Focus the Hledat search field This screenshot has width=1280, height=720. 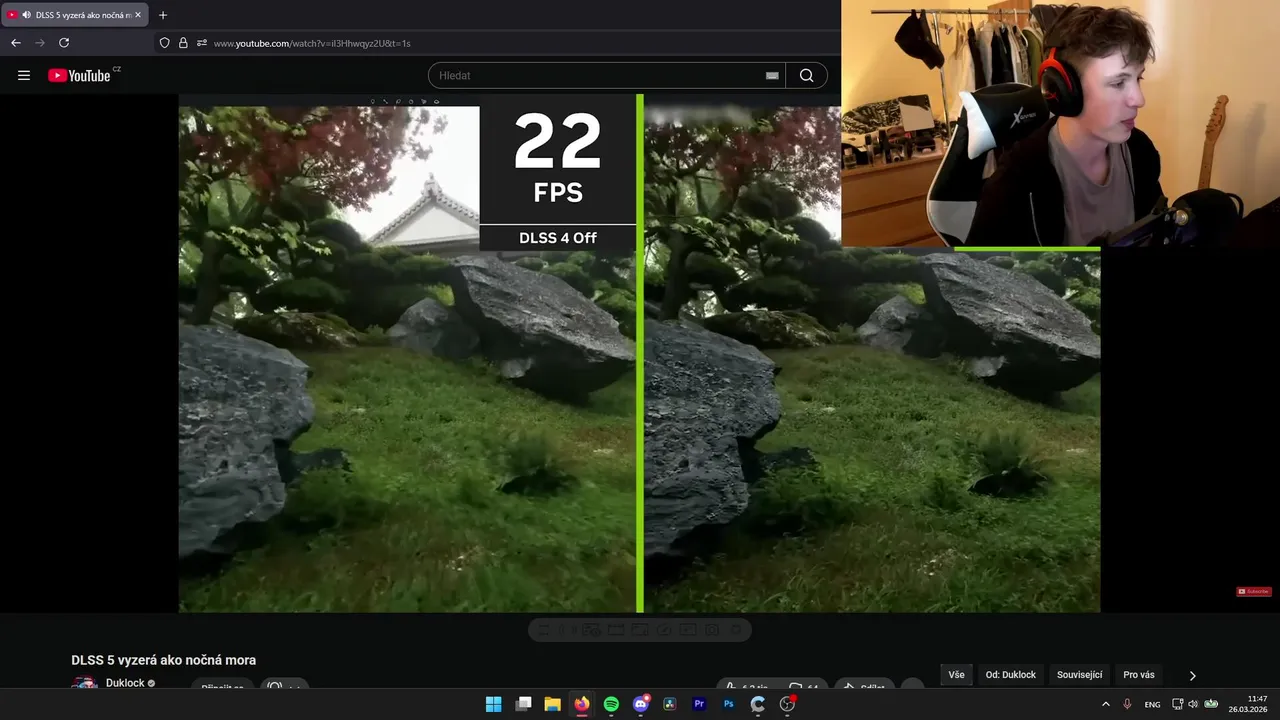[x=607, y=75]
